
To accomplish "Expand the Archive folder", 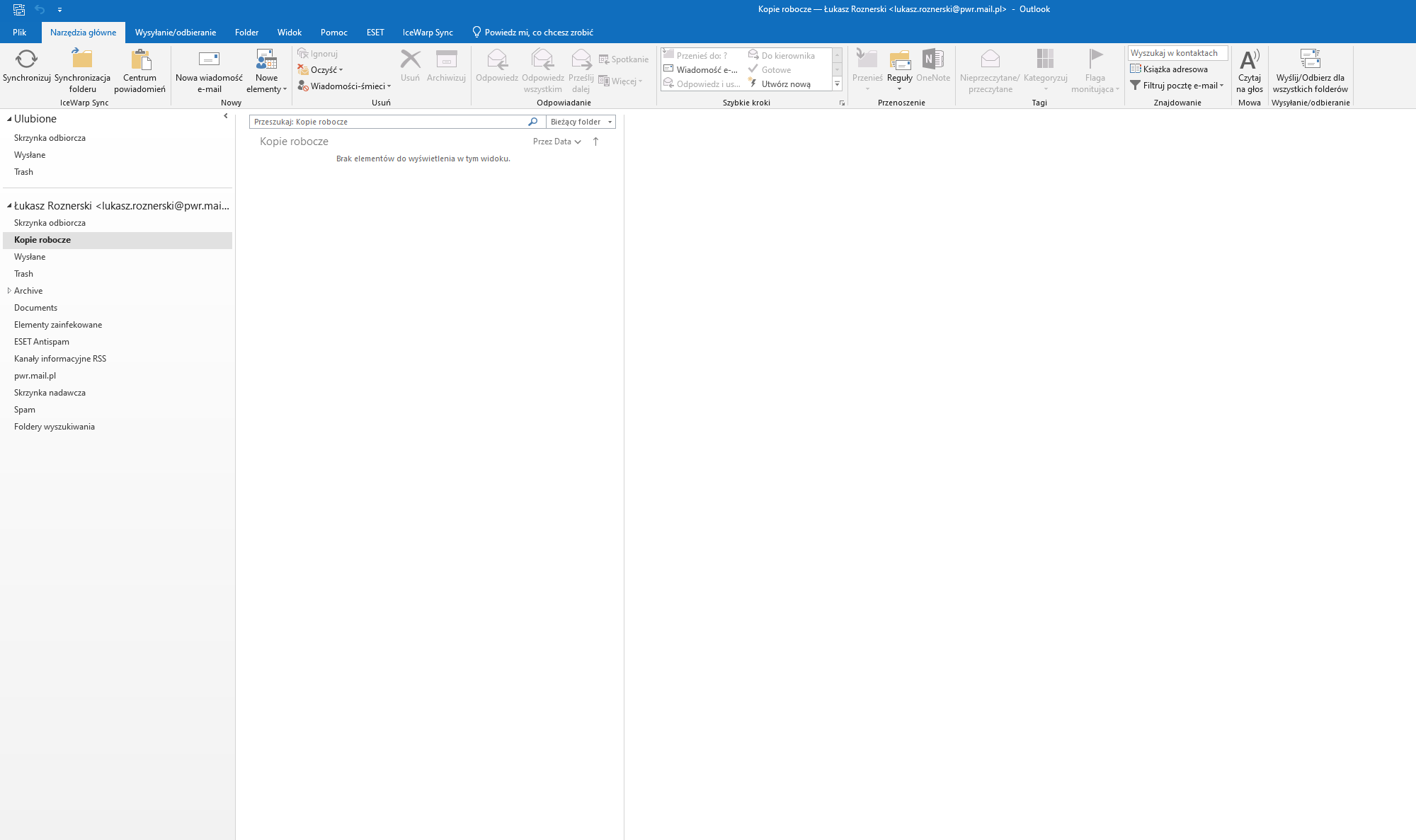I will [x=9, y=291].
